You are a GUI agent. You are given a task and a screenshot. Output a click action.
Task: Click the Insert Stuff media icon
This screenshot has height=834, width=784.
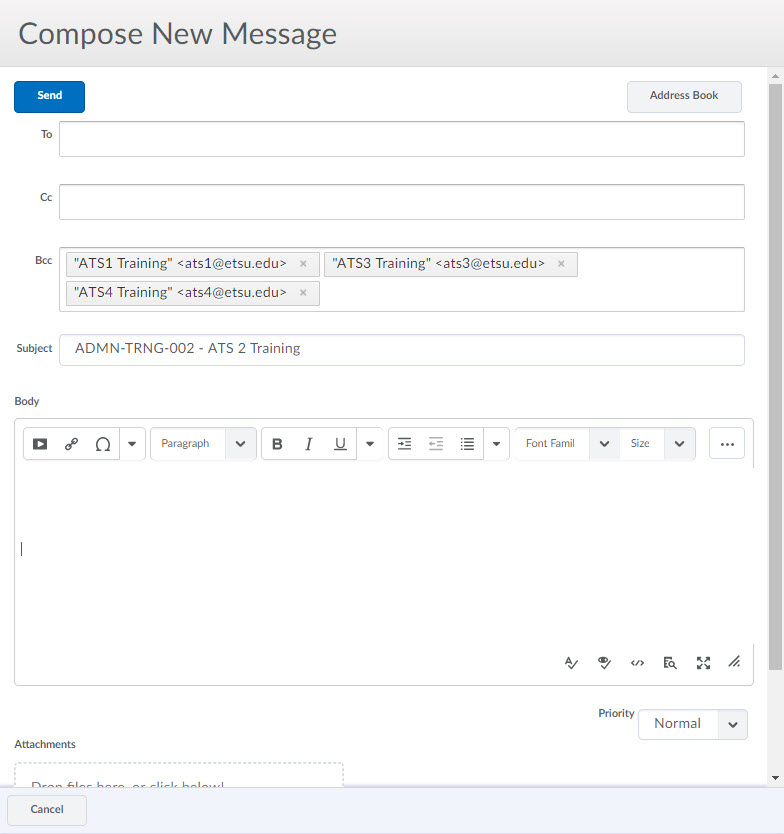tap(40, 444)
